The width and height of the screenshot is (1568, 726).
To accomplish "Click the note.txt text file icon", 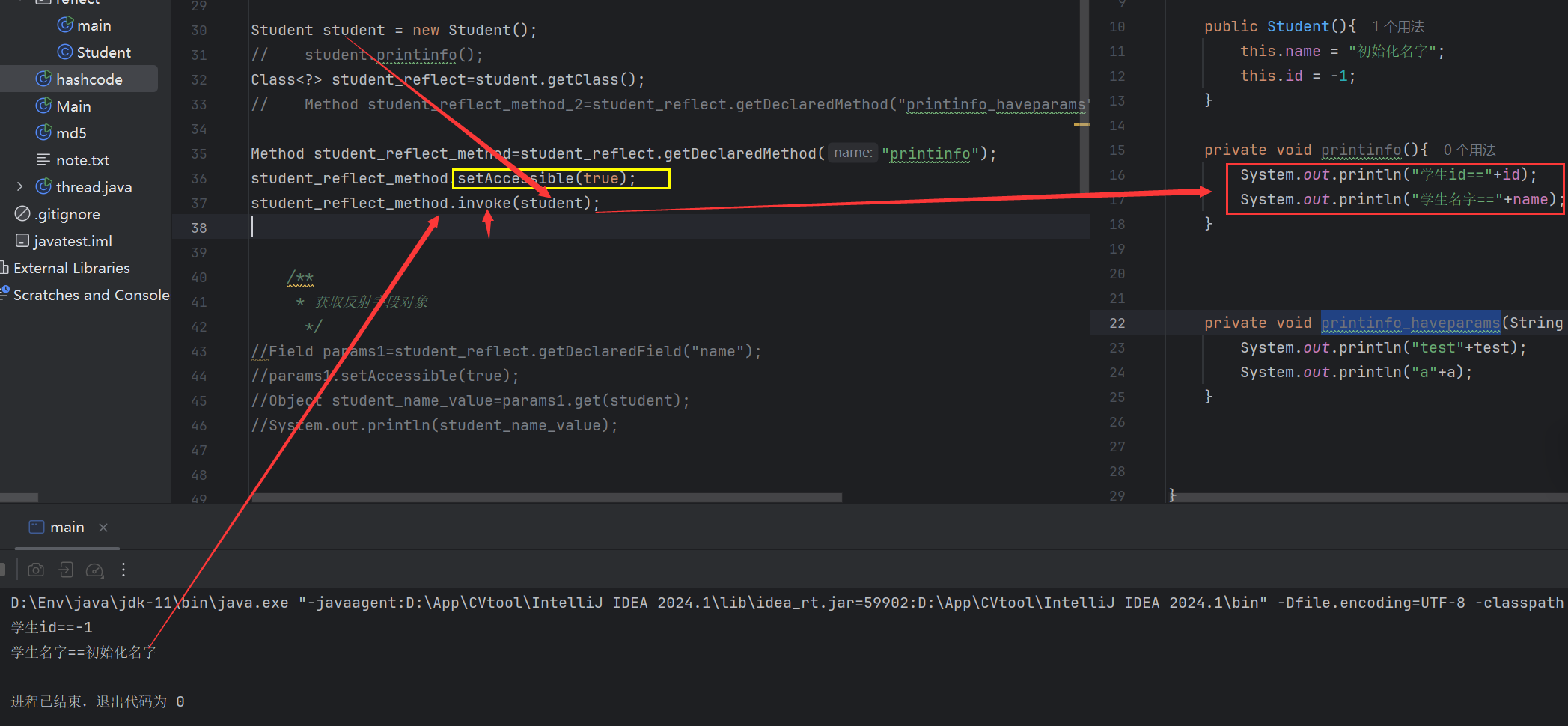I will (43, 160).
